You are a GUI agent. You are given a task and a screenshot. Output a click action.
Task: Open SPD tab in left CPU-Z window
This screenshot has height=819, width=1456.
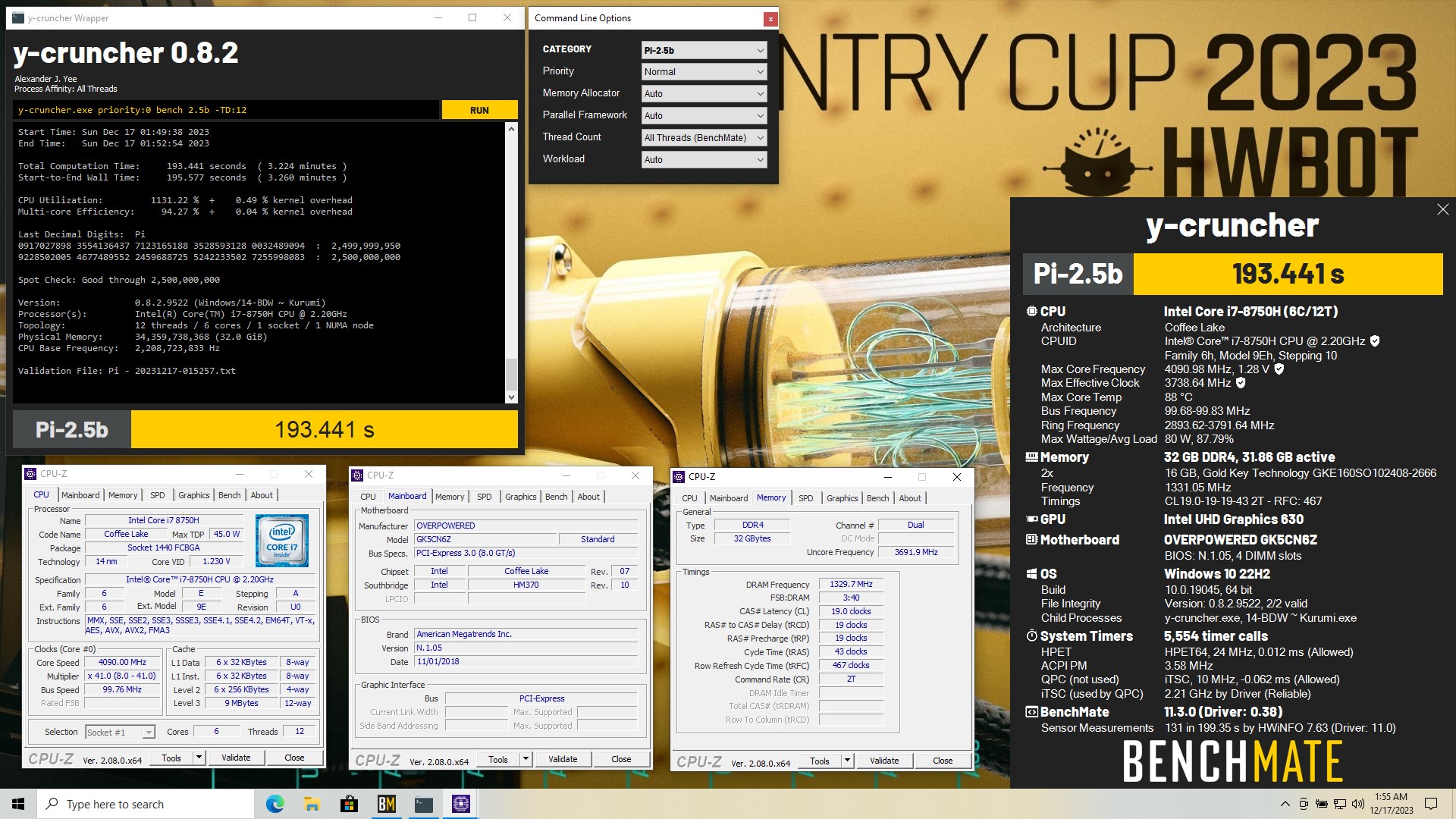point(158,495)
